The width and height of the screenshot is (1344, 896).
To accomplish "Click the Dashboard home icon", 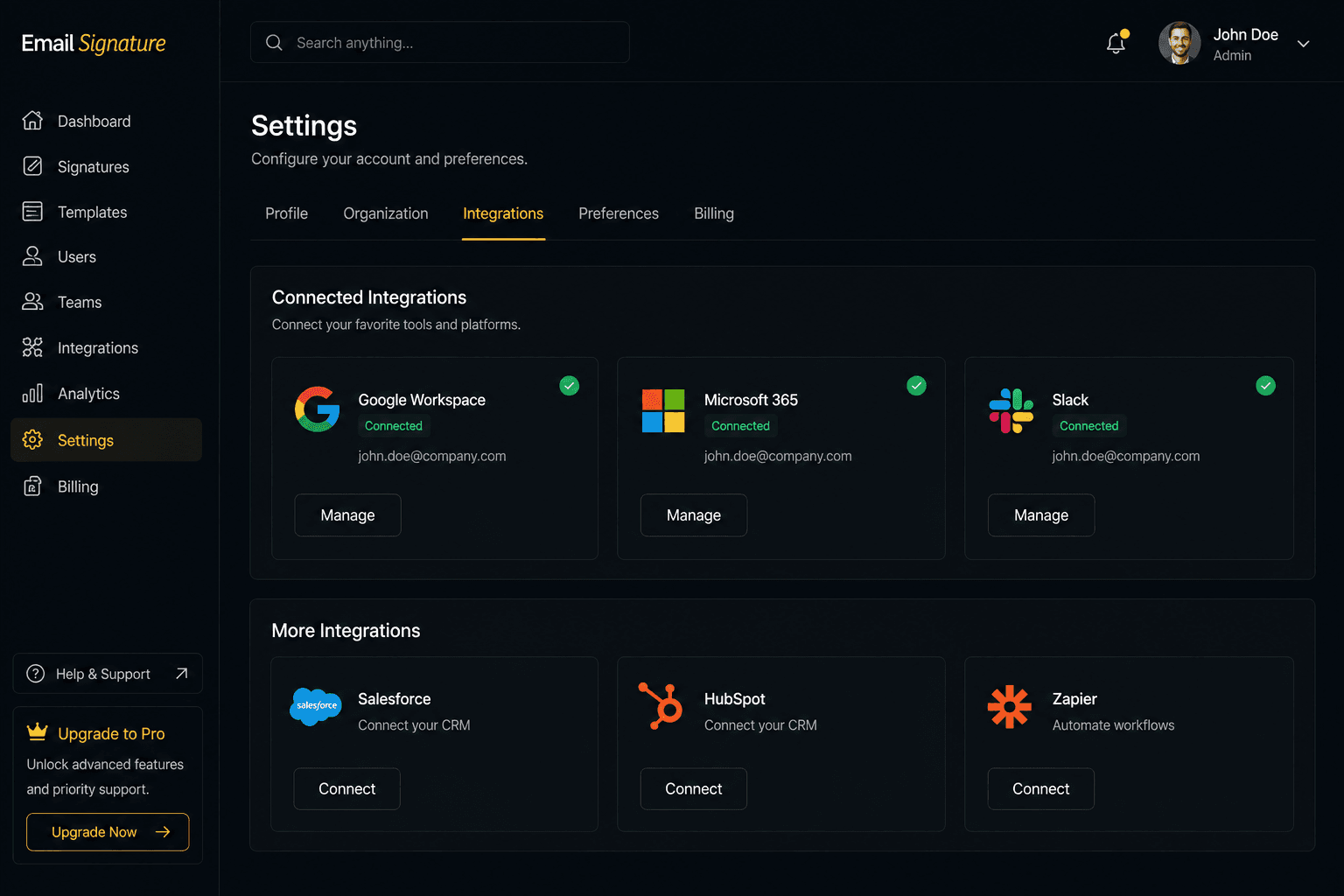I will pos(32,121).
